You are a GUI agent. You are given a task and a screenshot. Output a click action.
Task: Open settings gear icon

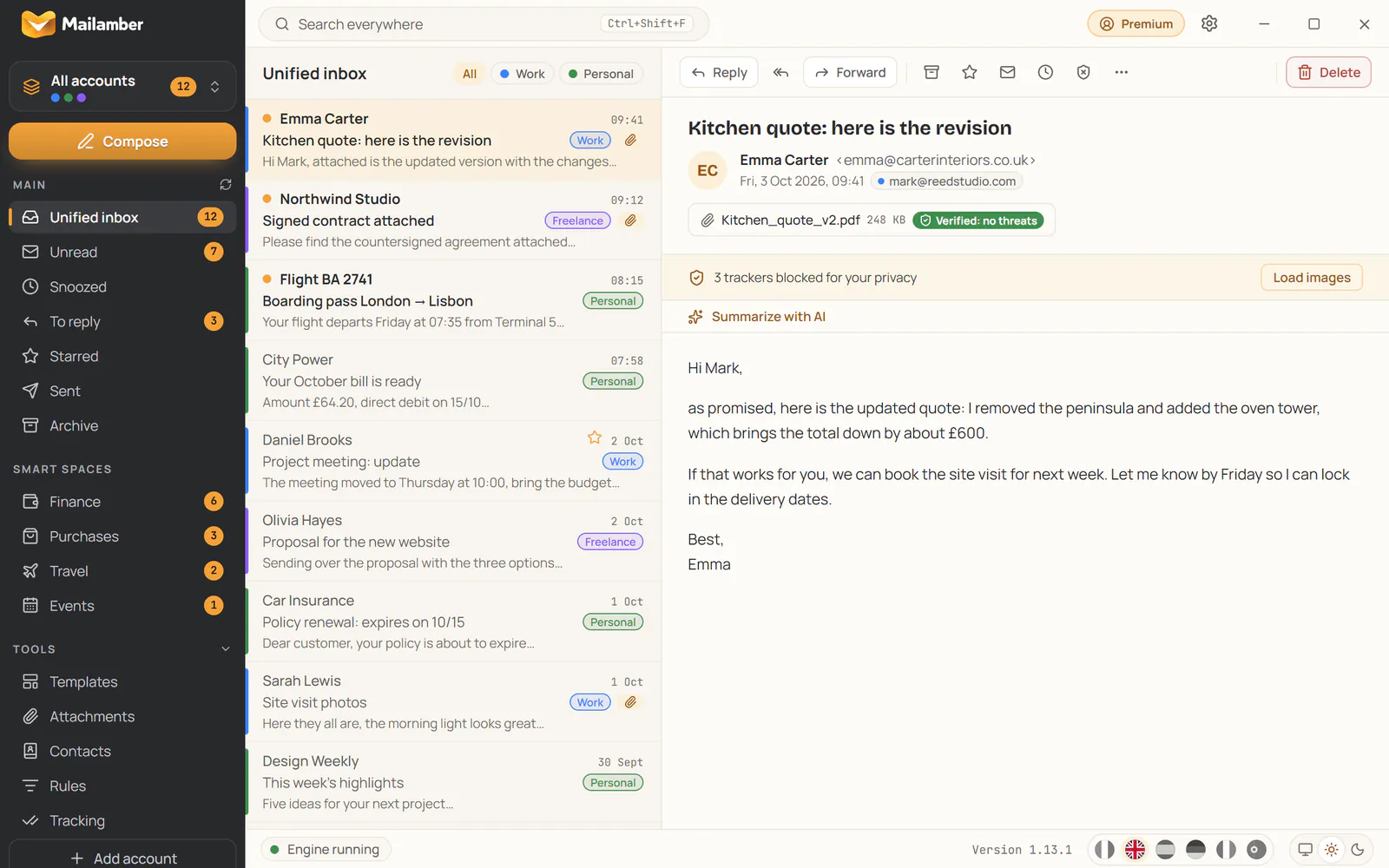[1209, 24]
